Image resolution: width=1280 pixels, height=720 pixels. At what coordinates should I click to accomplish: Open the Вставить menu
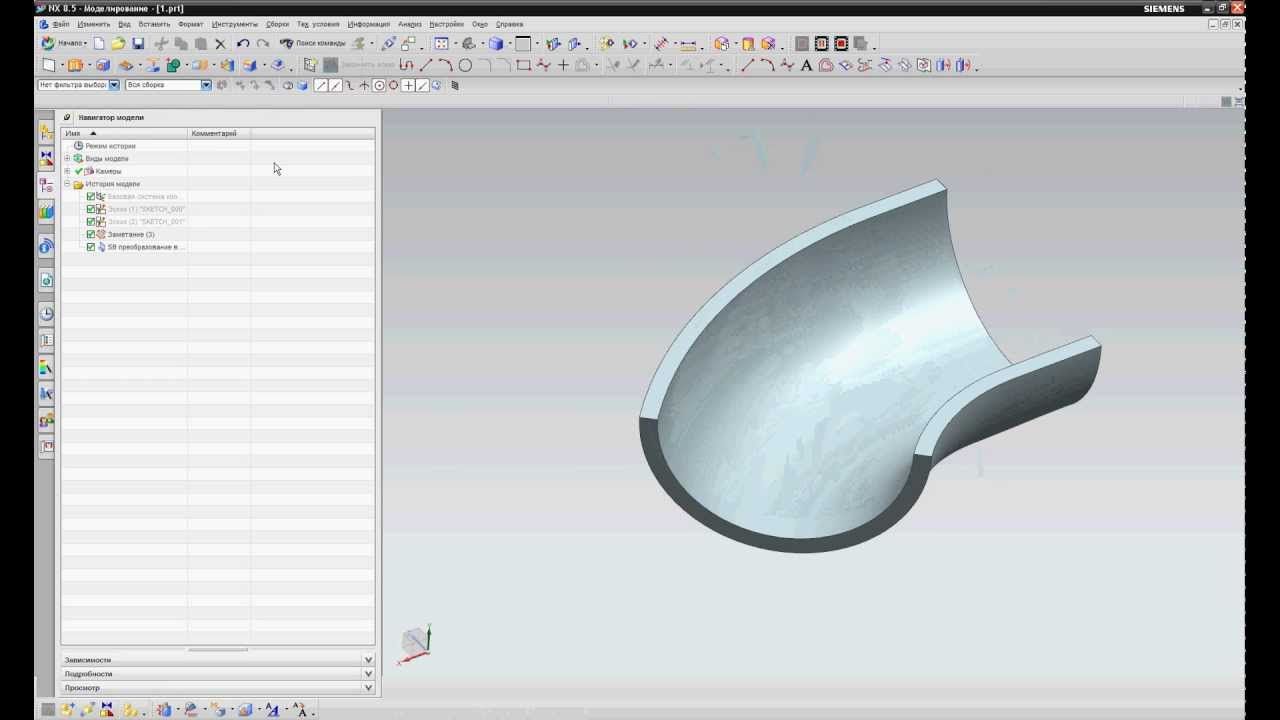pyautogui.click(x=154, y=24)
